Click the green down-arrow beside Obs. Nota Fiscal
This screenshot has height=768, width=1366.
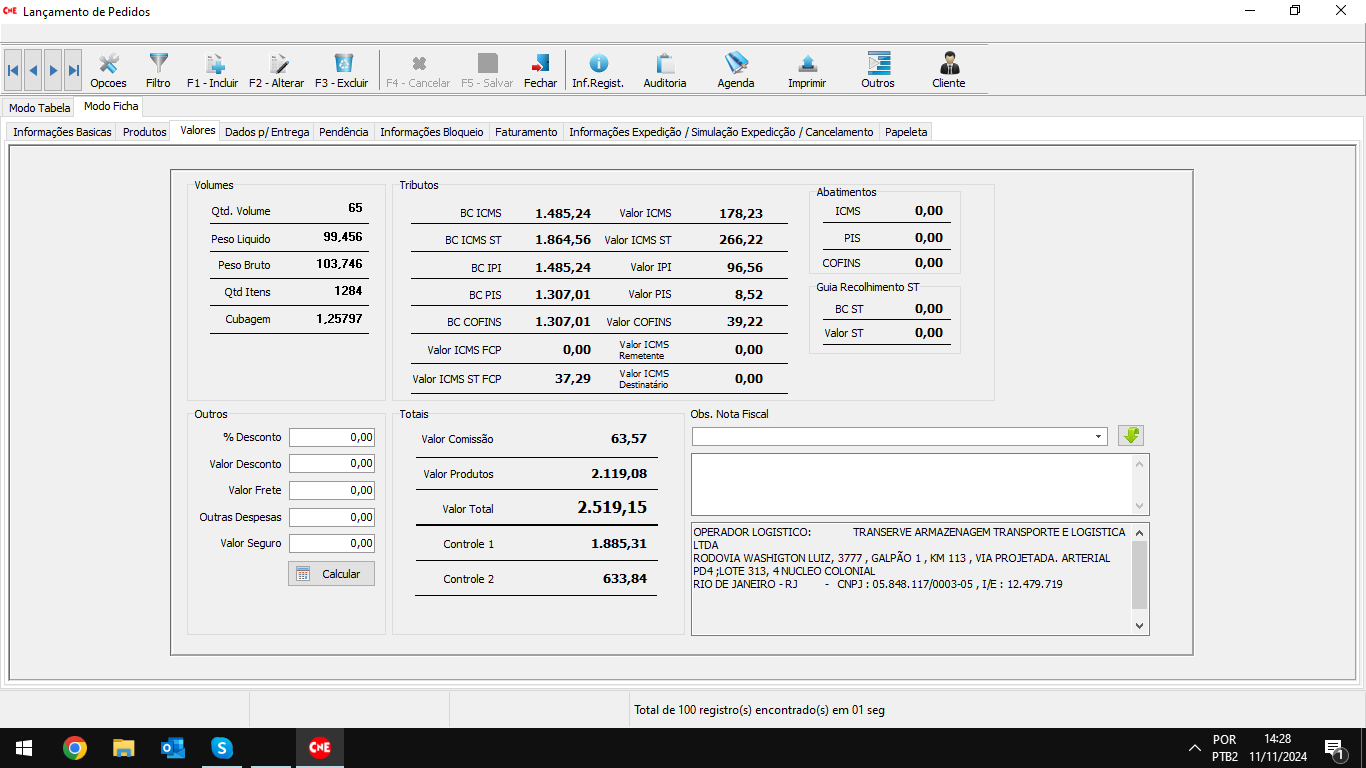[1131, 436]
